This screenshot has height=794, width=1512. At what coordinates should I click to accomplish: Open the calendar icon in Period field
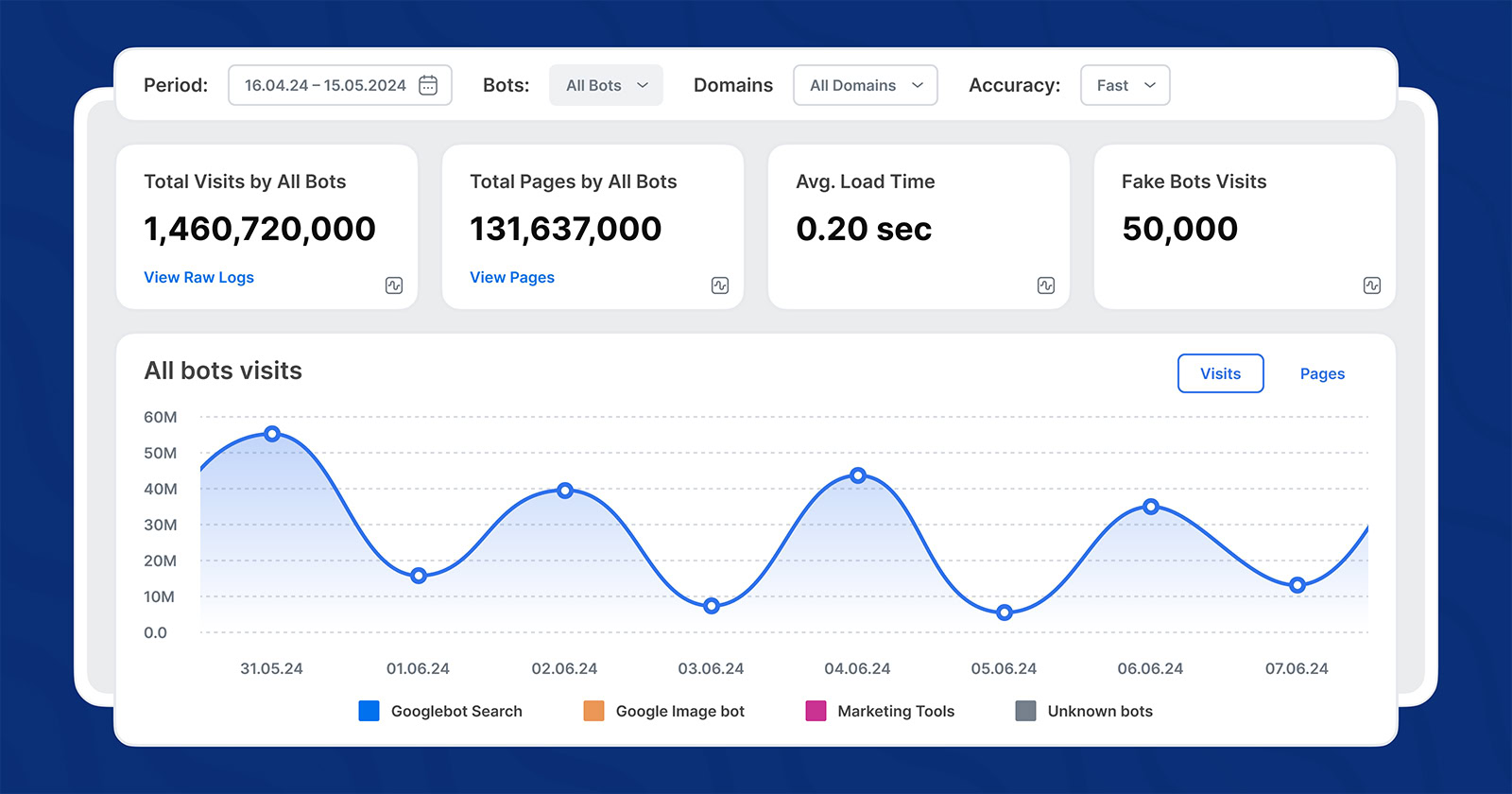[x=428, y=85]
